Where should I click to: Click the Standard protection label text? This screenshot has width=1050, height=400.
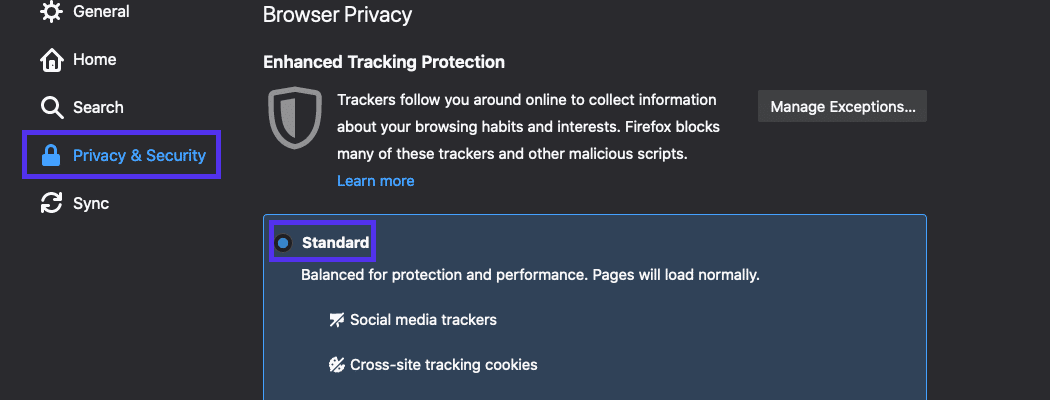coord(336,243)
